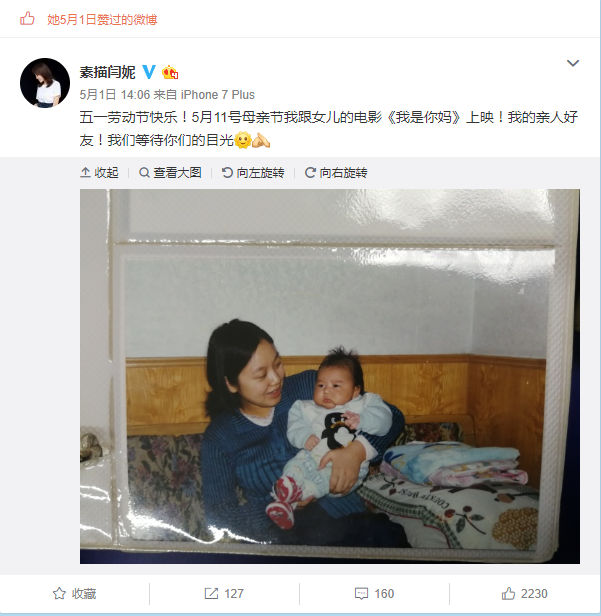This screenshot has width=601, height=616.
Task: Rotate the photo left with 向左旋转
Action: [253, 172]
